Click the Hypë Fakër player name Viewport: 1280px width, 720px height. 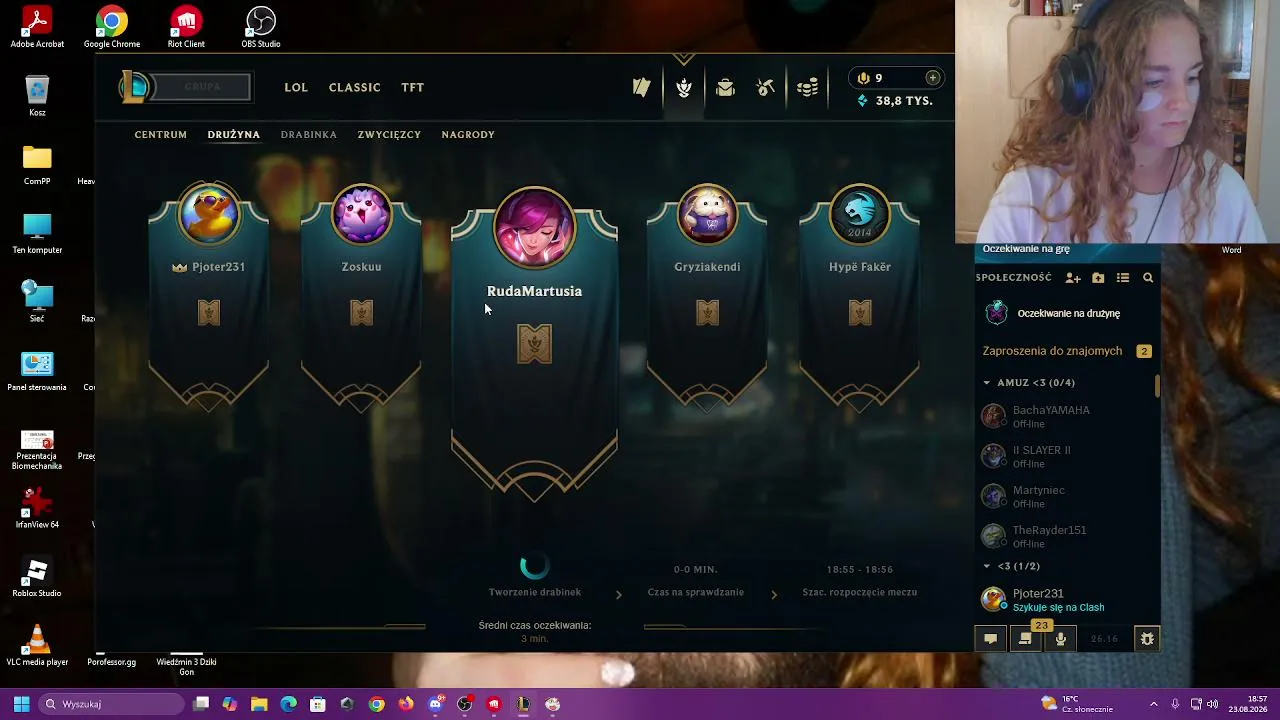point(859,267)
